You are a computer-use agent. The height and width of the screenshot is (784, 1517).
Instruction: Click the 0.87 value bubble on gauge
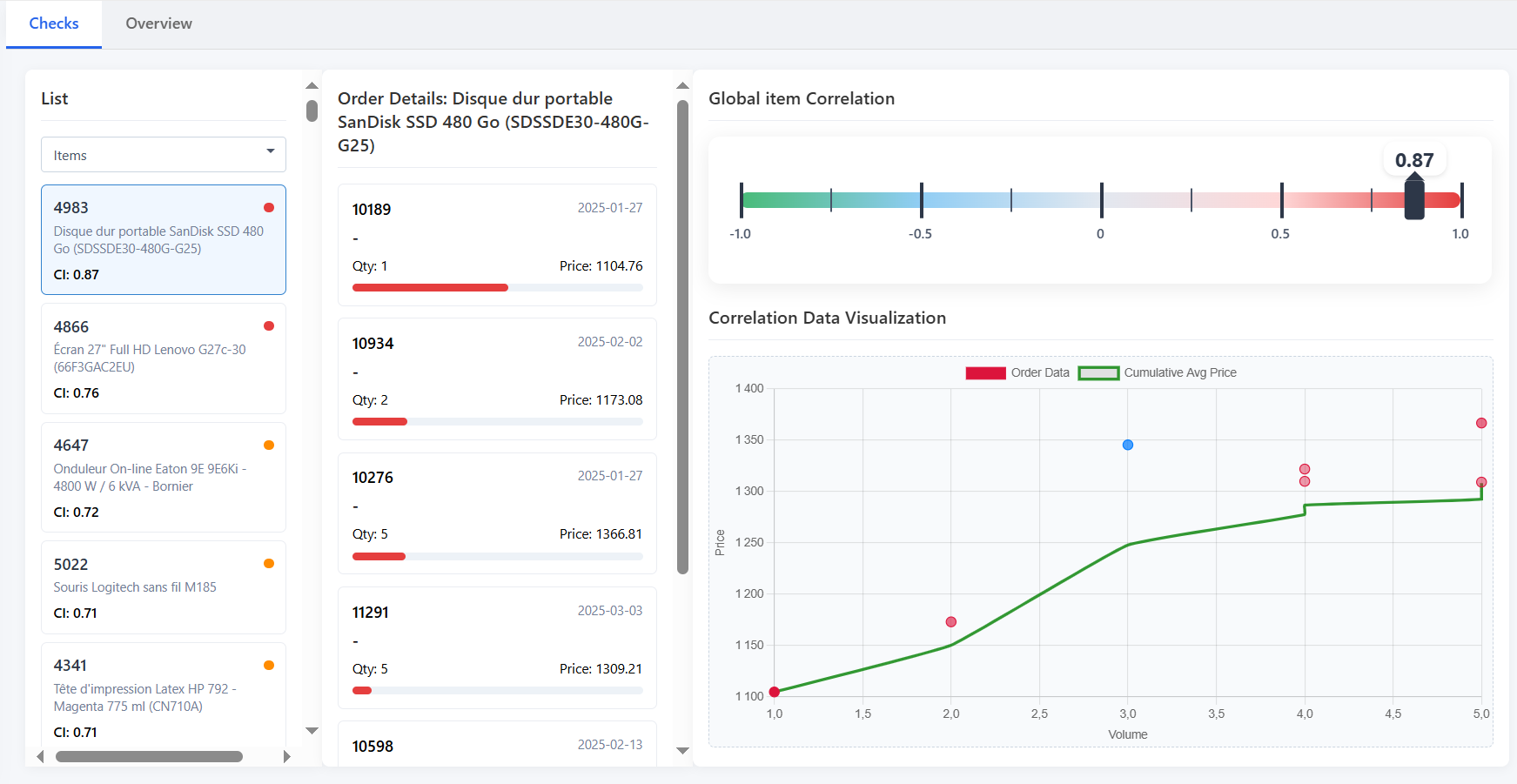[1414, 160]
